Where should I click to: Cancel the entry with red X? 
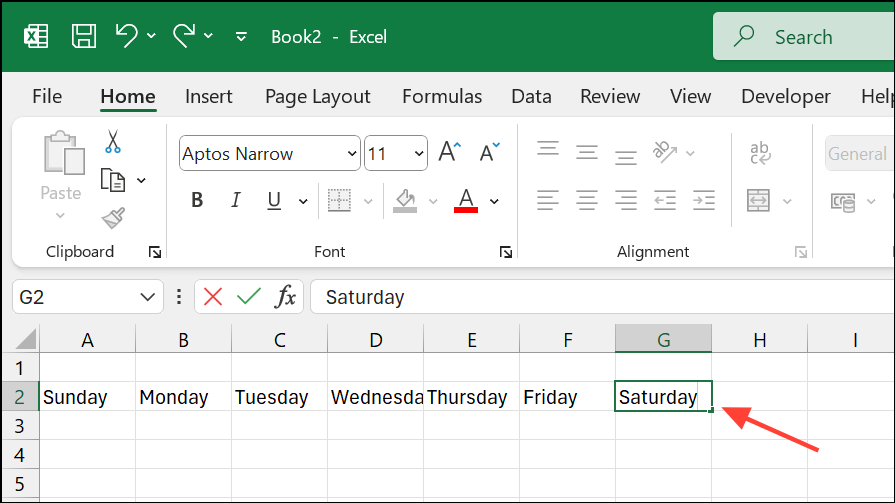pos(213,297)
